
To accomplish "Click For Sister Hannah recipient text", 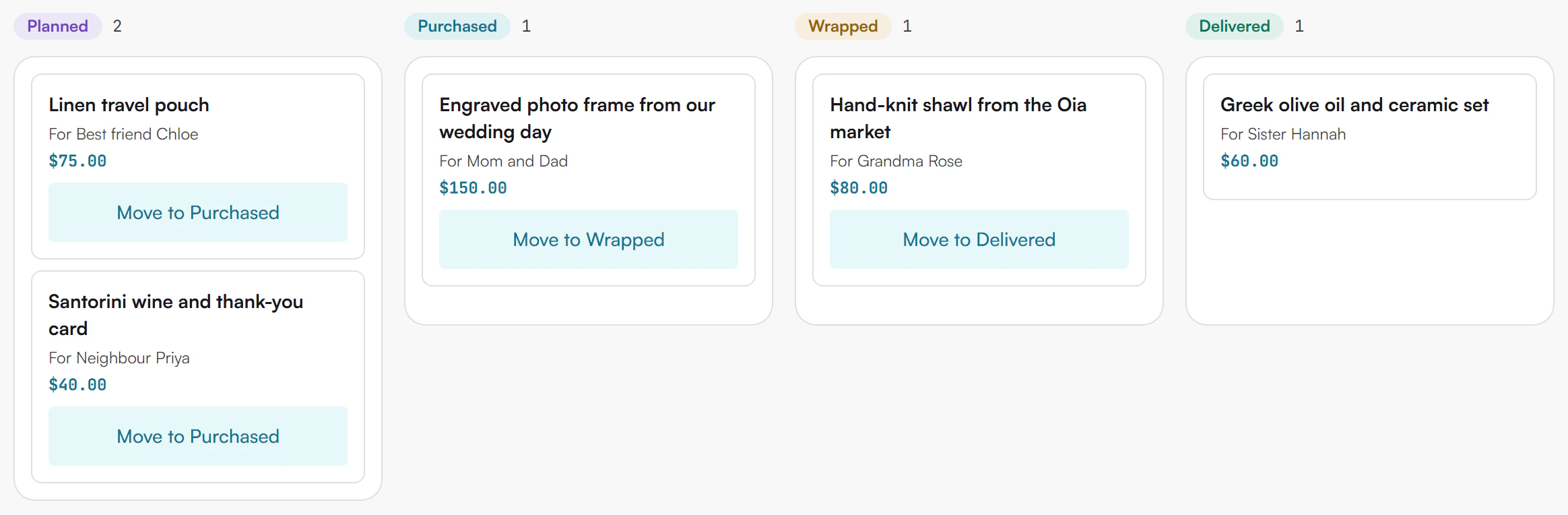I will point(1283,134).
